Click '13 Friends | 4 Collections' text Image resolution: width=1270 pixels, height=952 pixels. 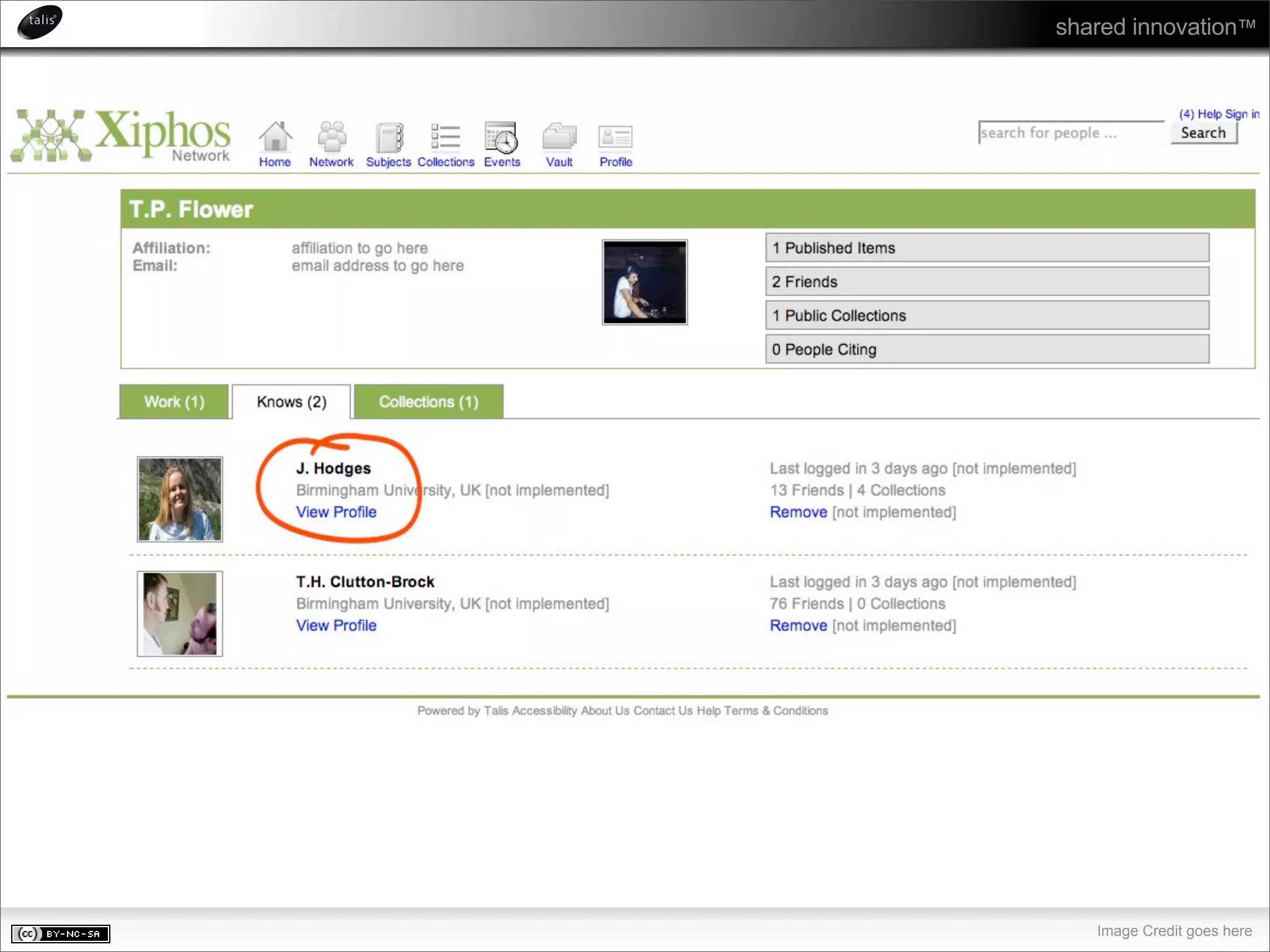click(858, 490)
